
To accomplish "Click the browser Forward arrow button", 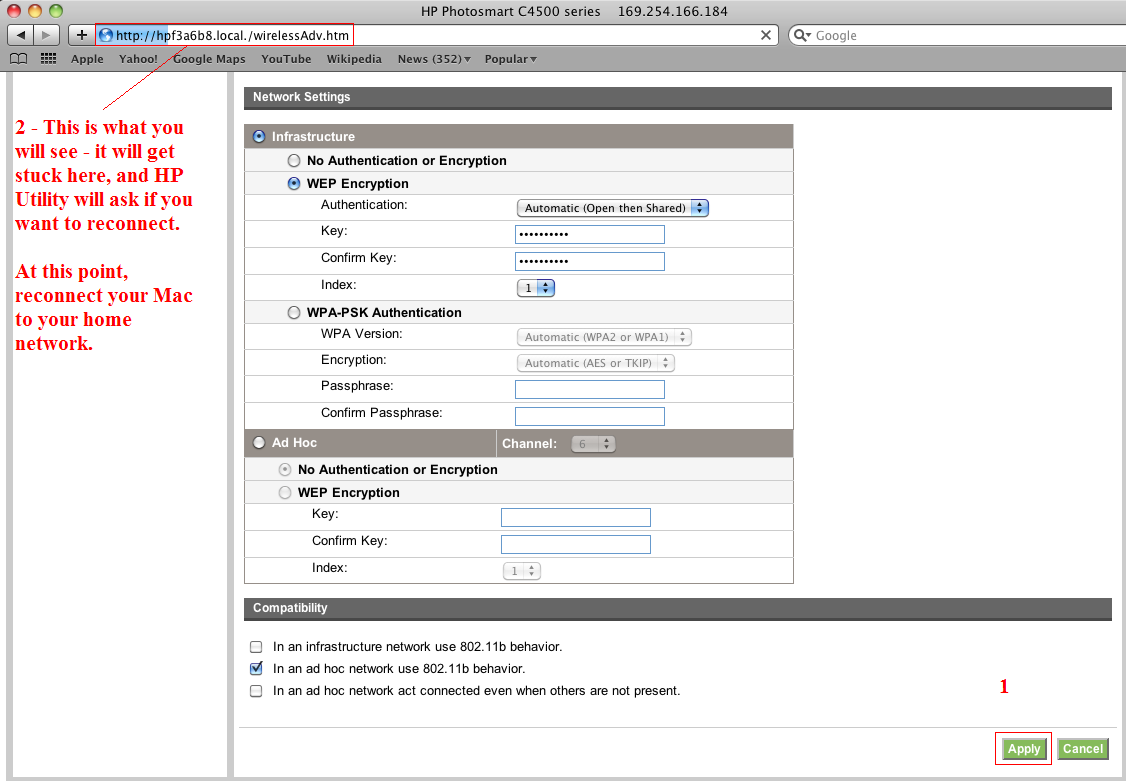I will coord(46,35).
